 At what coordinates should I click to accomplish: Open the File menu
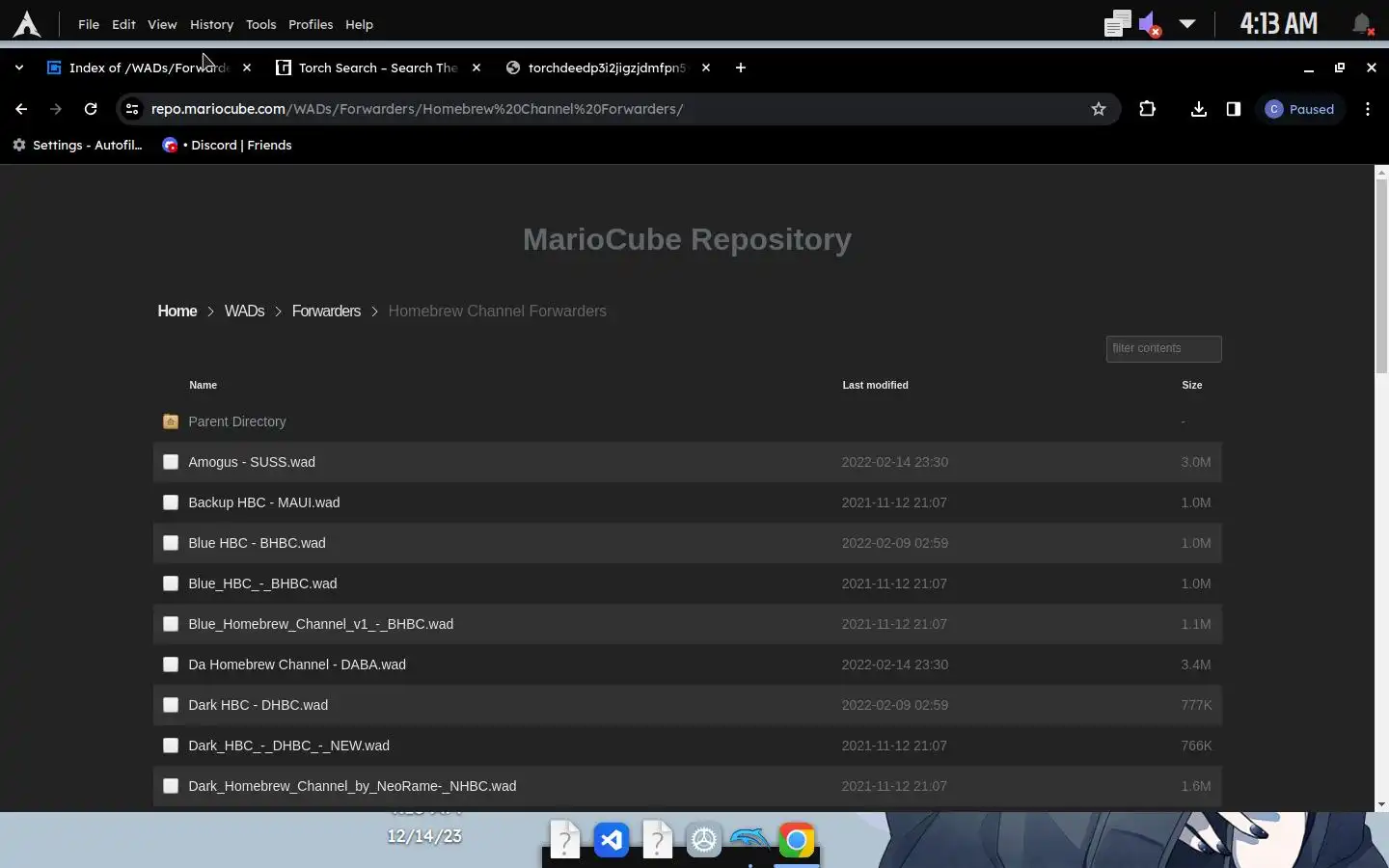(89, 24)
